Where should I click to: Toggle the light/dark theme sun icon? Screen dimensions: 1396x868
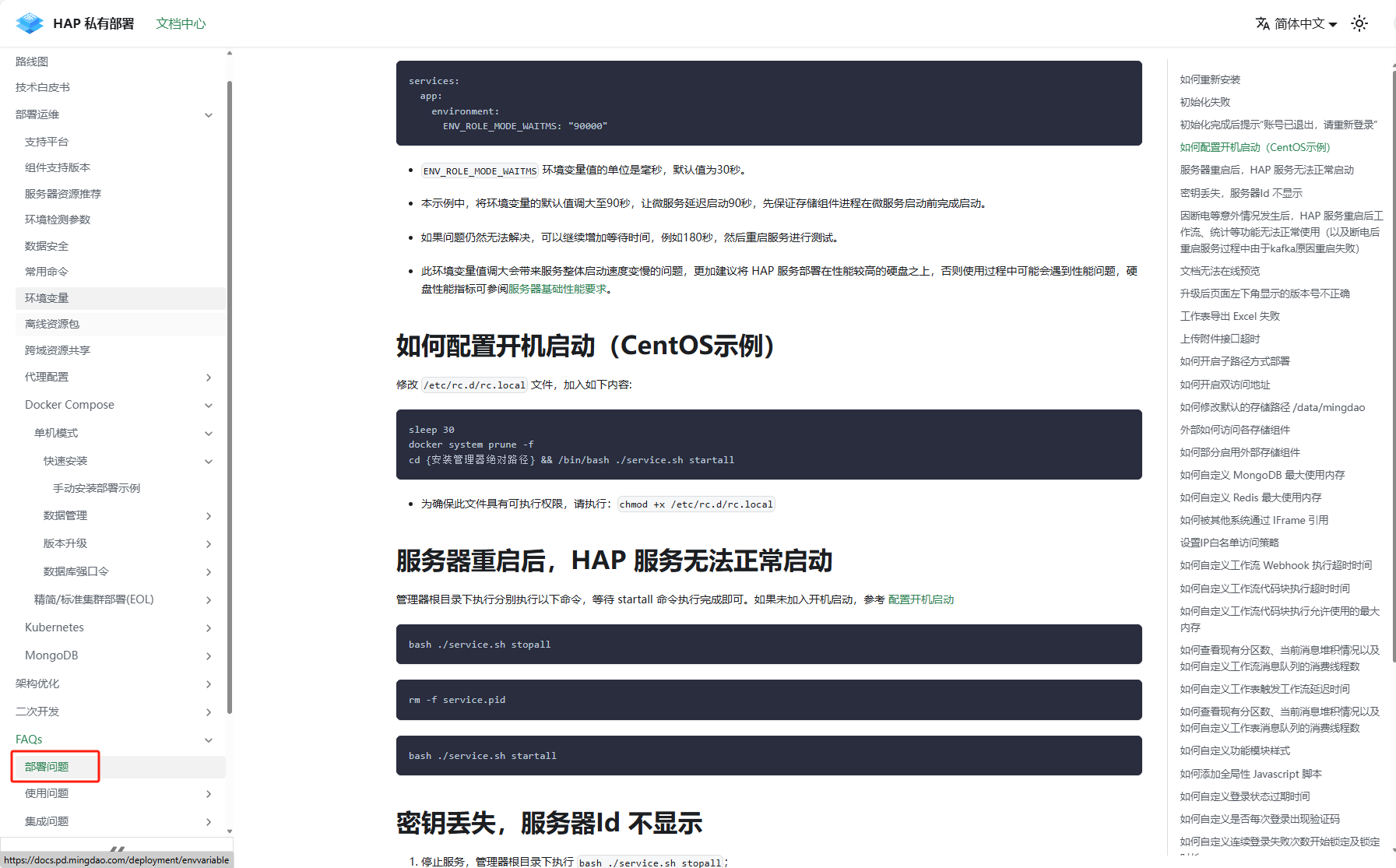coord(1359,23)
